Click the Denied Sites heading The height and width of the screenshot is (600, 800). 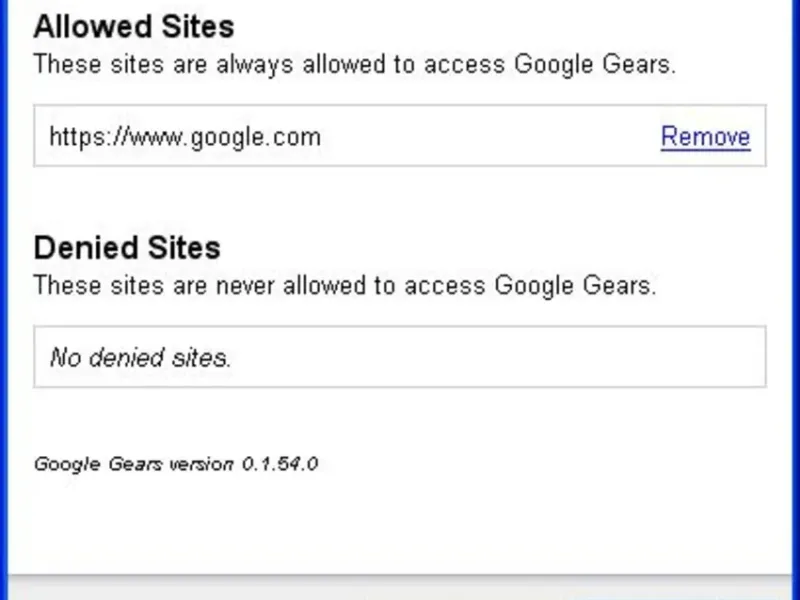[127, 247]
